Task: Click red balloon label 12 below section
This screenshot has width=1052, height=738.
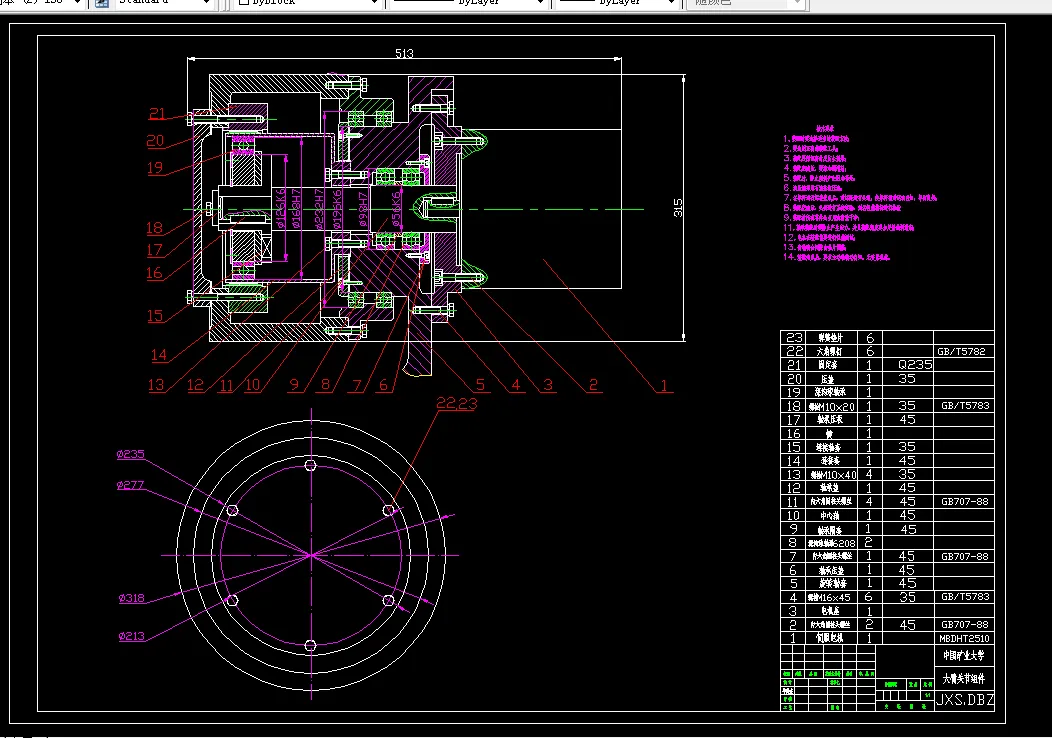Action: pos(195,384)
